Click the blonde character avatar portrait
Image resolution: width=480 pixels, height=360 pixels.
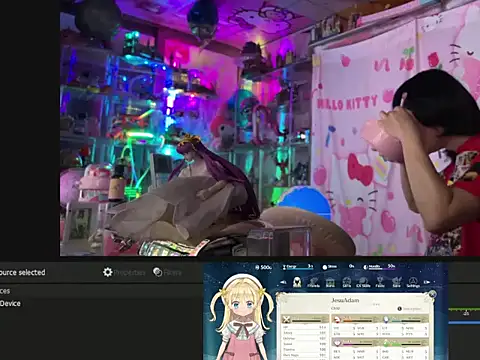pos(243,317)
